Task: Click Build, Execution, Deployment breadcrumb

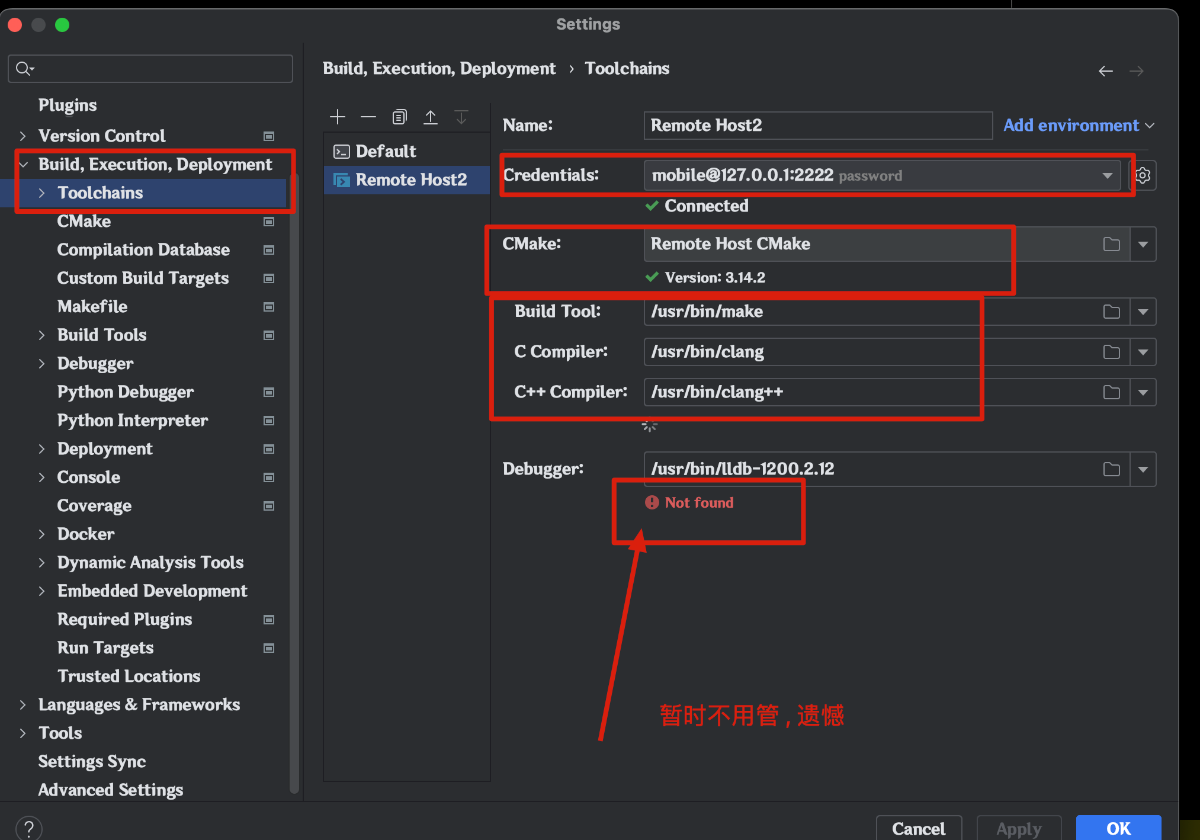Action: point(439,69)
